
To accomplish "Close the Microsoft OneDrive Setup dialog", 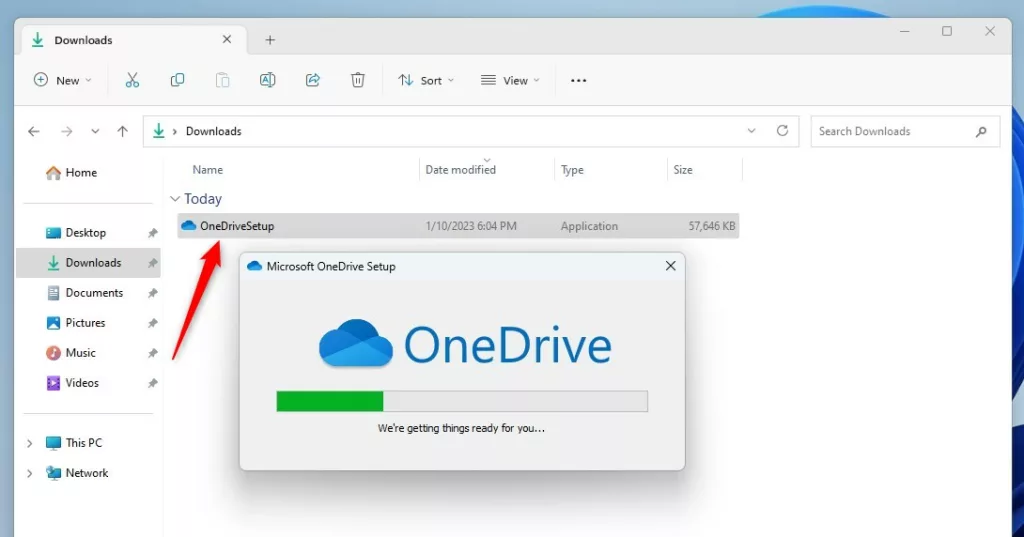I will click(671, 266).
